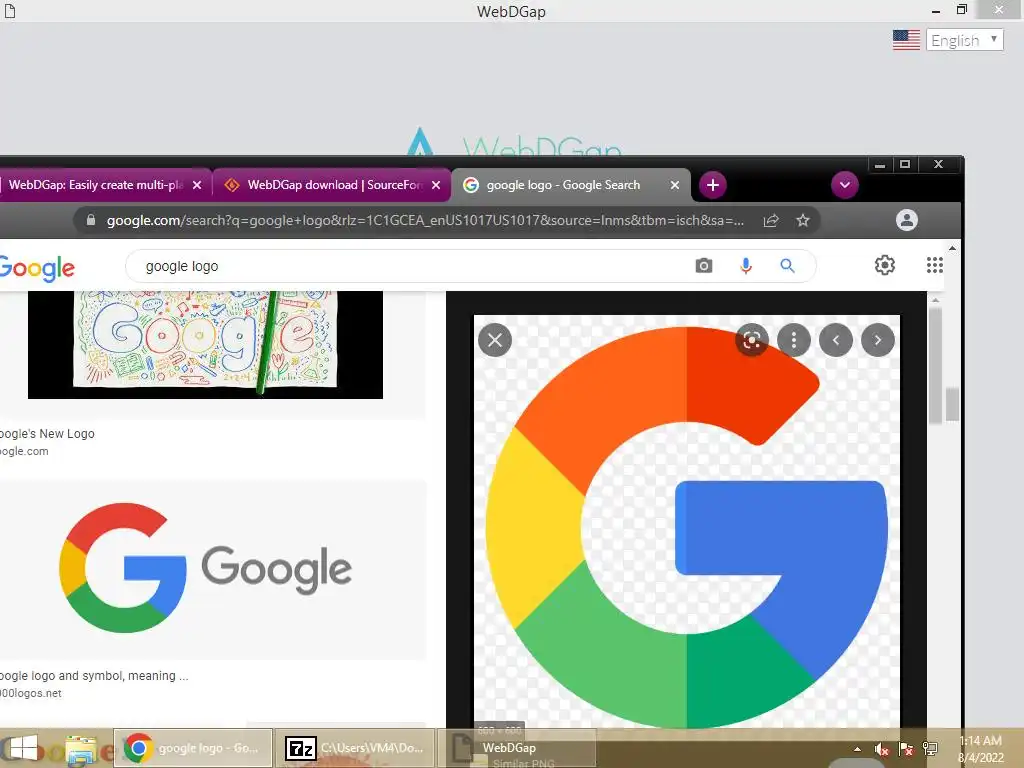Start voice search with microphone icon
Screen dimensions: 1024x768
point(746,266)
